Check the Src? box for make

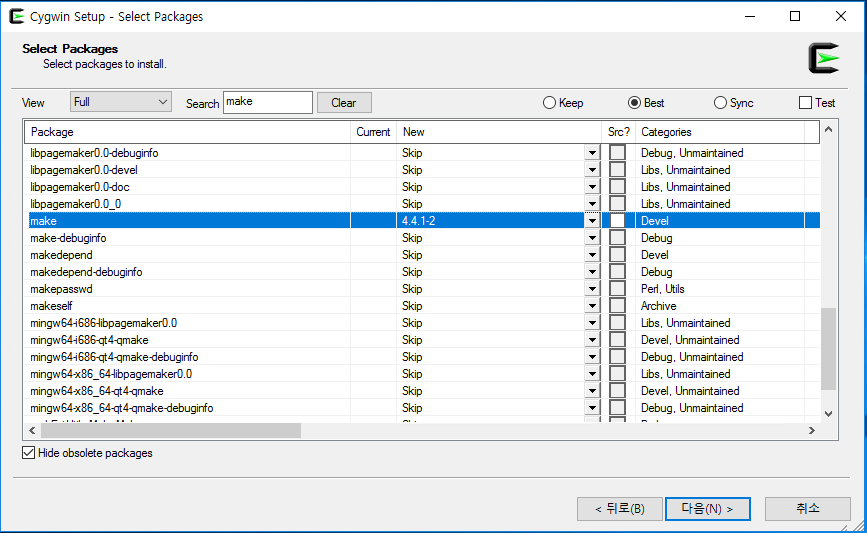[617, 221]
